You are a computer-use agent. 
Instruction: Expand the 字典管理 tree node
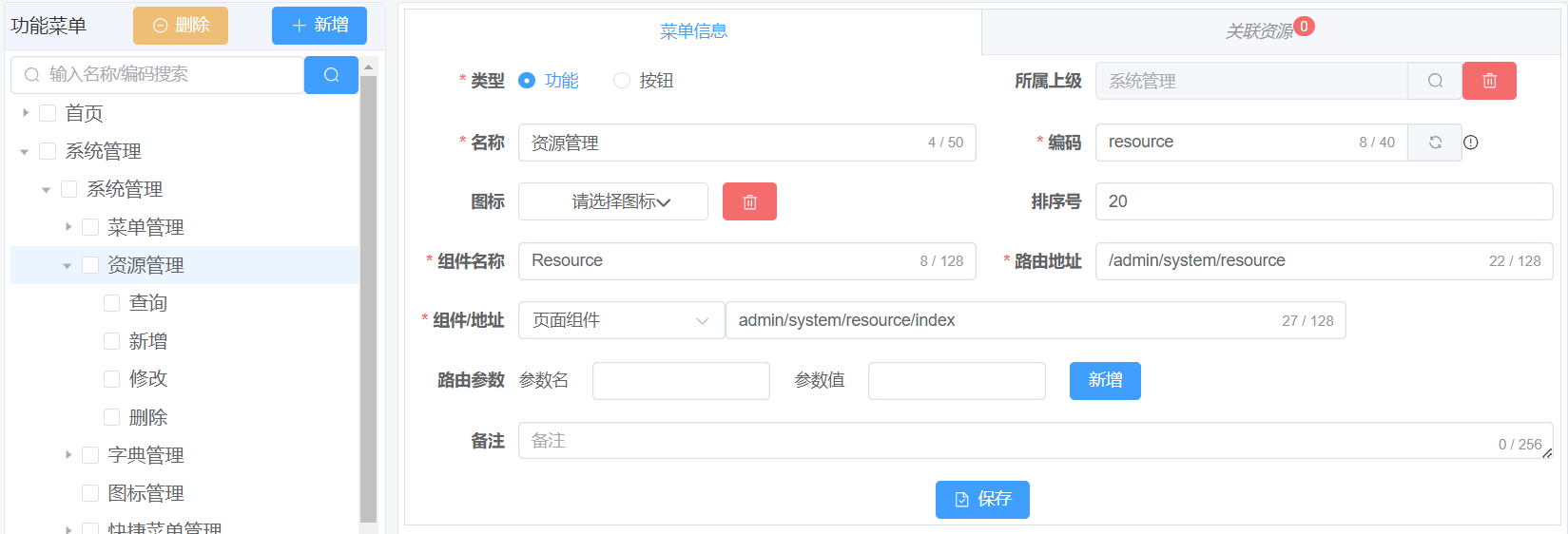coord(68,455)
